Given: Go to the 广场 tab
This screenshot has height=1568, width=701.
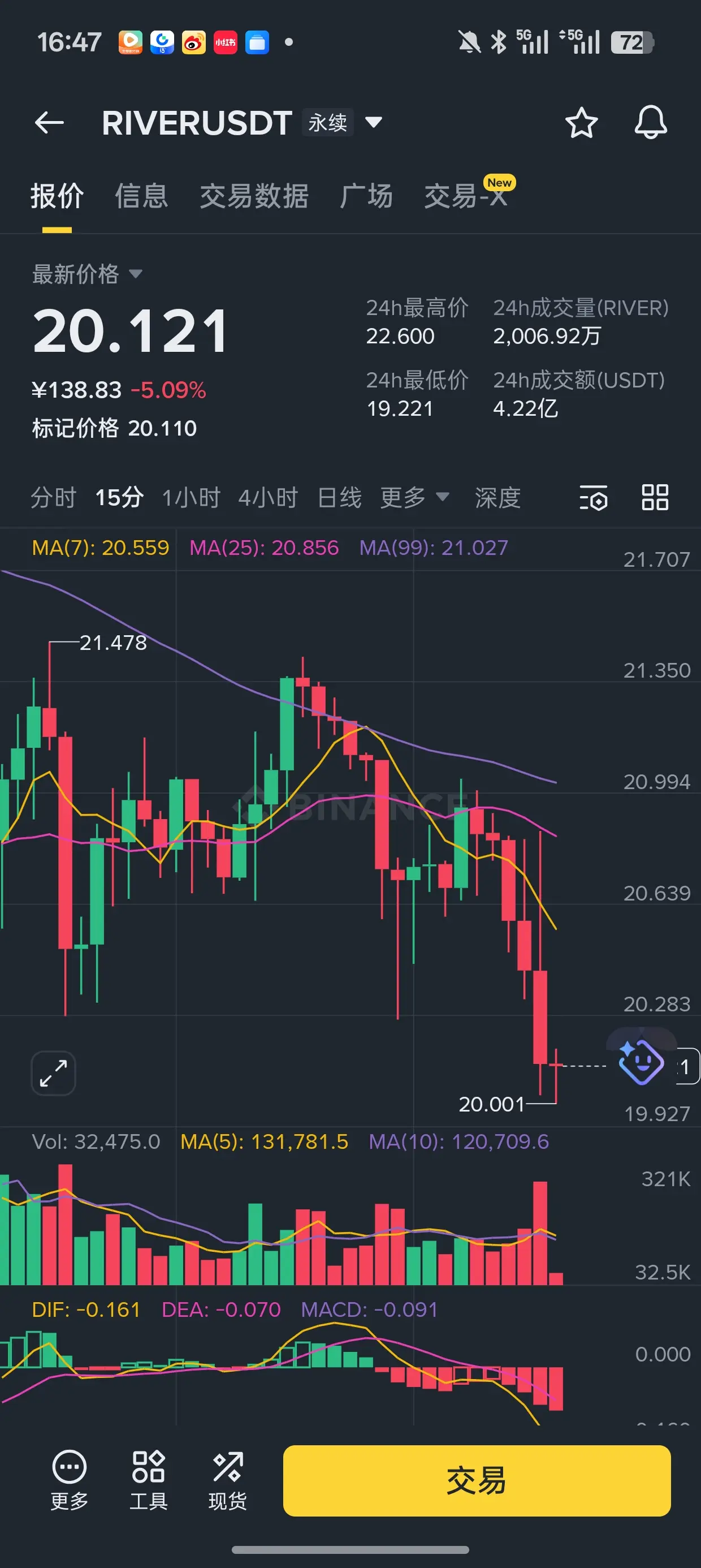Looking at the screenshot, I should pyautogui.click(x=366, y=196).
